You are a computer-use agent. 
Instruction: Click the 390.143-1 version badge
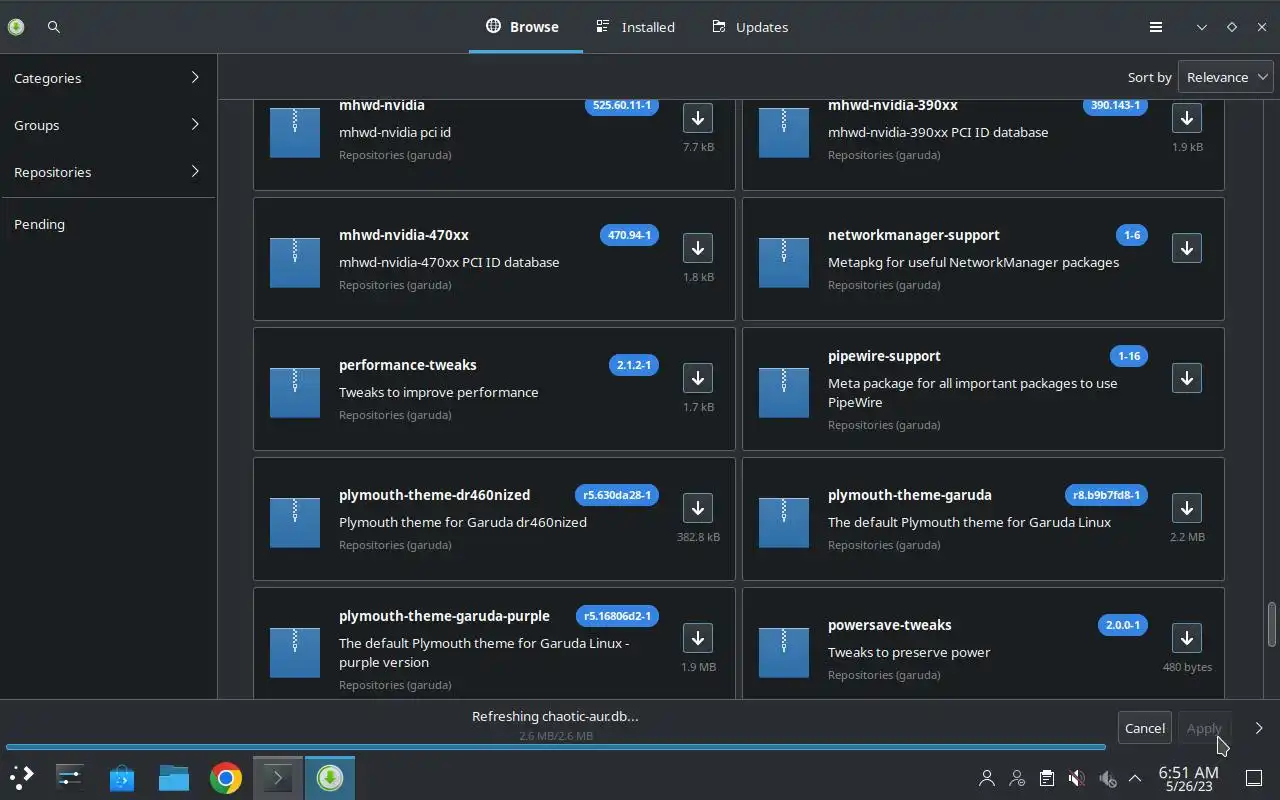pyautogui.click(x=1115, y=105)
